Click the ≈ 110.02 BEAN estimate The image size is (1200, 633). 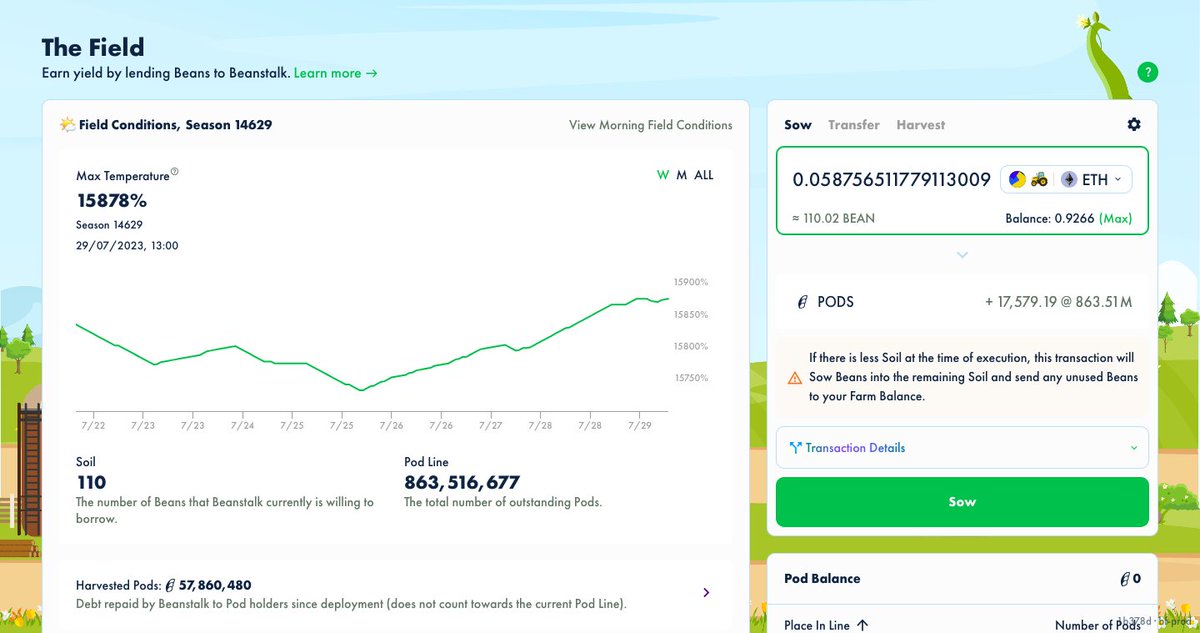tap(832, 218)
